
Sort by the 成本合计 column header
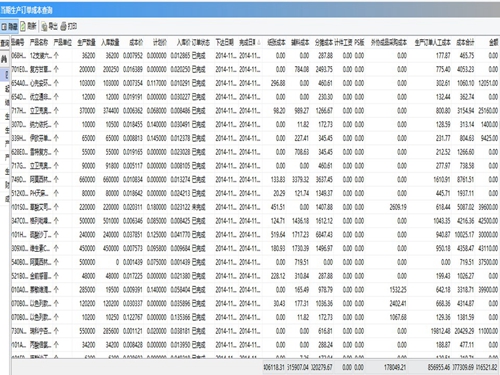pos(465,42)
